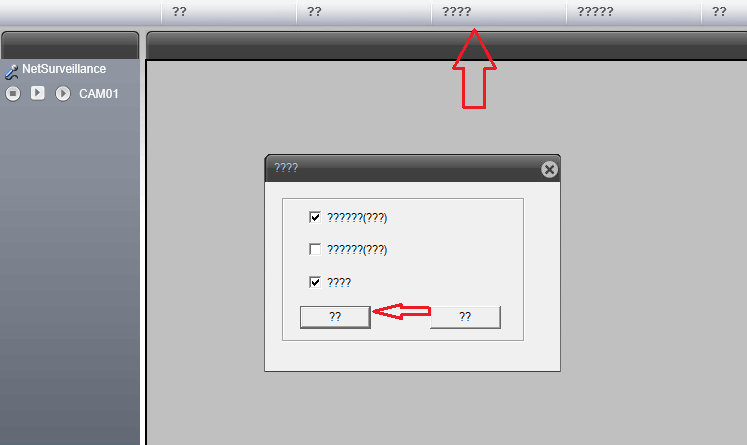Screen dimensions: 747x445
Task: Close the ???? dialog with its X icon
Action: pos(549,169)
